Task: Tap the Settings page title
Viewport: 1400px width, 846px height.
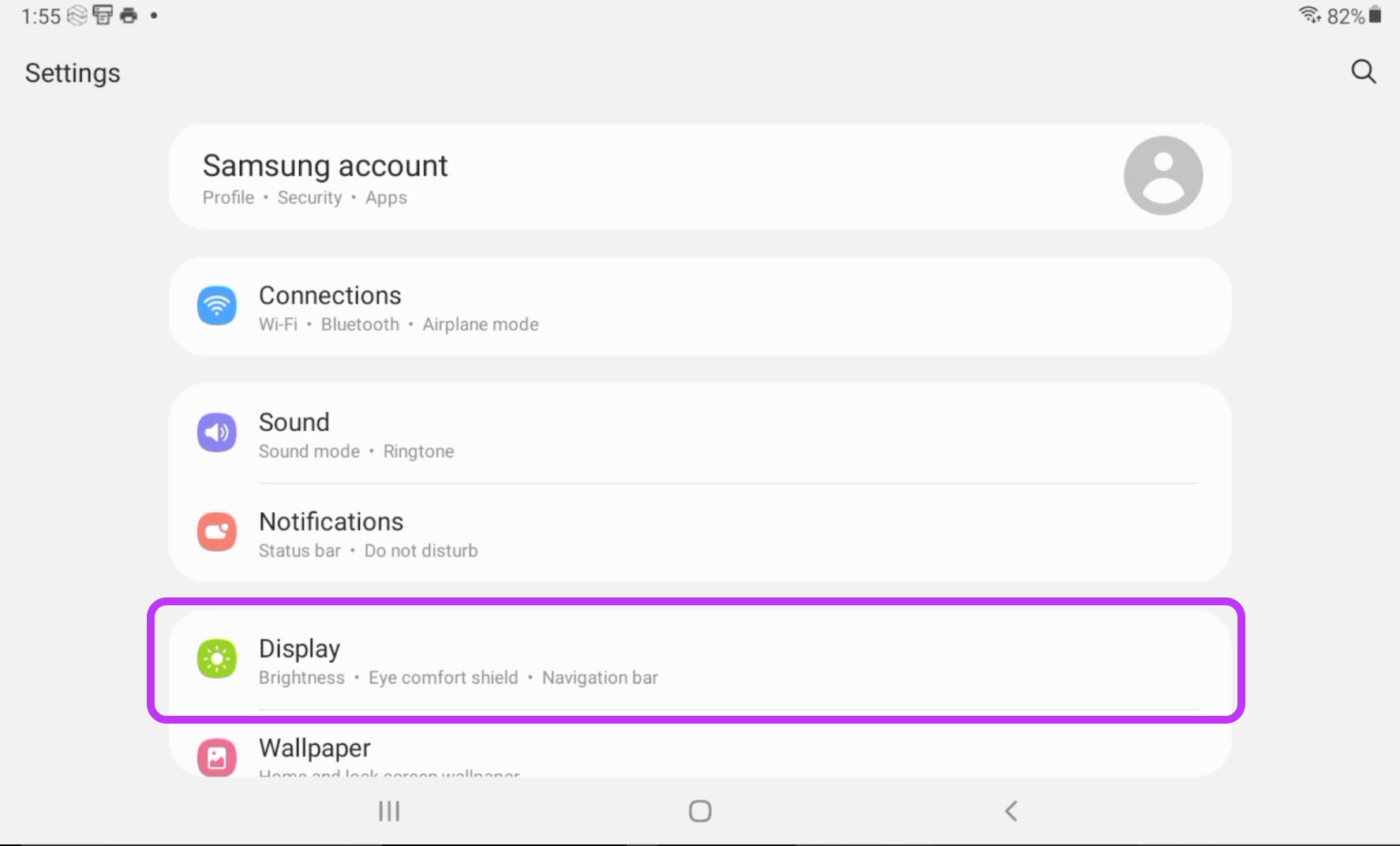Action: [73, 73]
